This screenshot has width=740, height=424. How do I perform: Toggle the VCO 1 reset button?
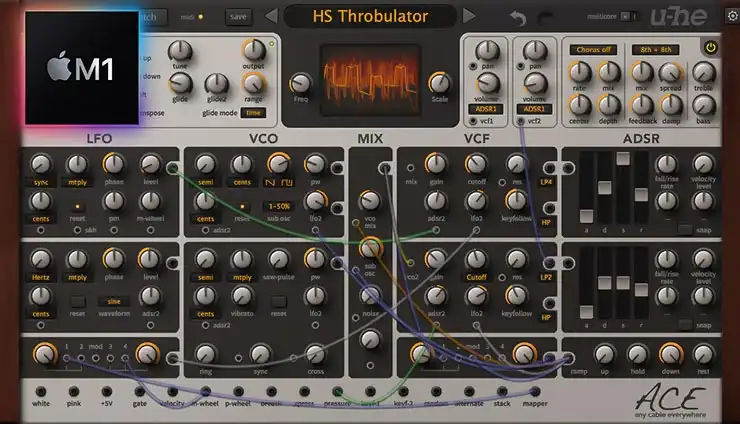click(242, 206)
